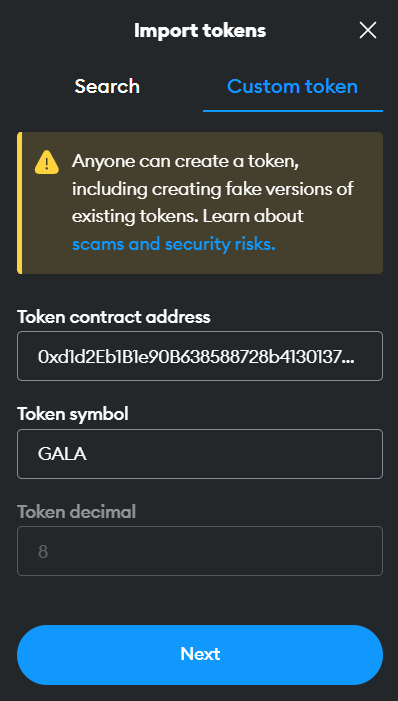Image resolution: width=398 pixels, height=701 pixels.
Task: Open the scams and security risks link
Action: tap(174, 244)
